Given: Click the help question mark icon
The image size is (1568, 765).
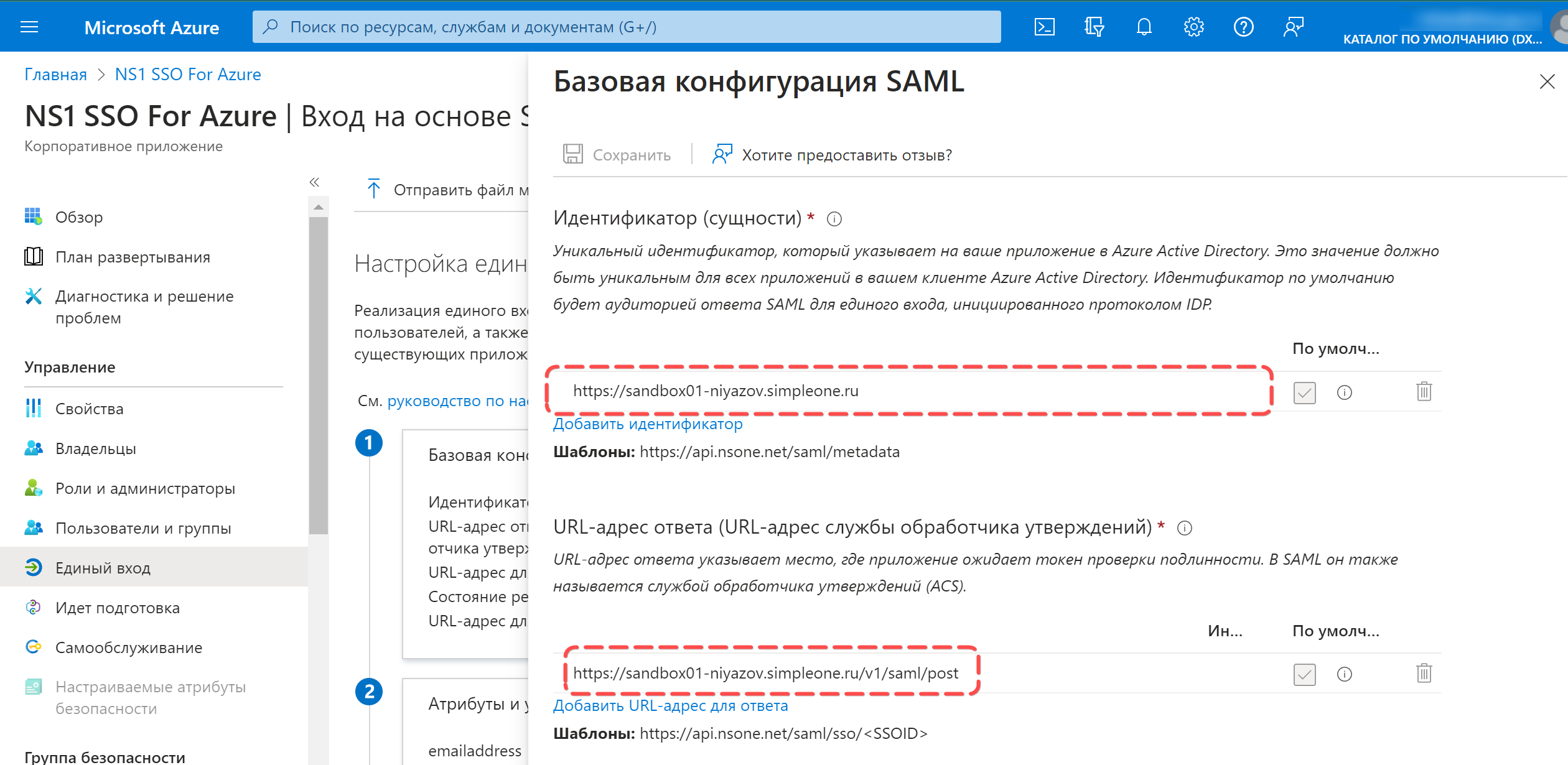Looking at the screenshot, I should pyautogui.click(x=1243, y=27).
